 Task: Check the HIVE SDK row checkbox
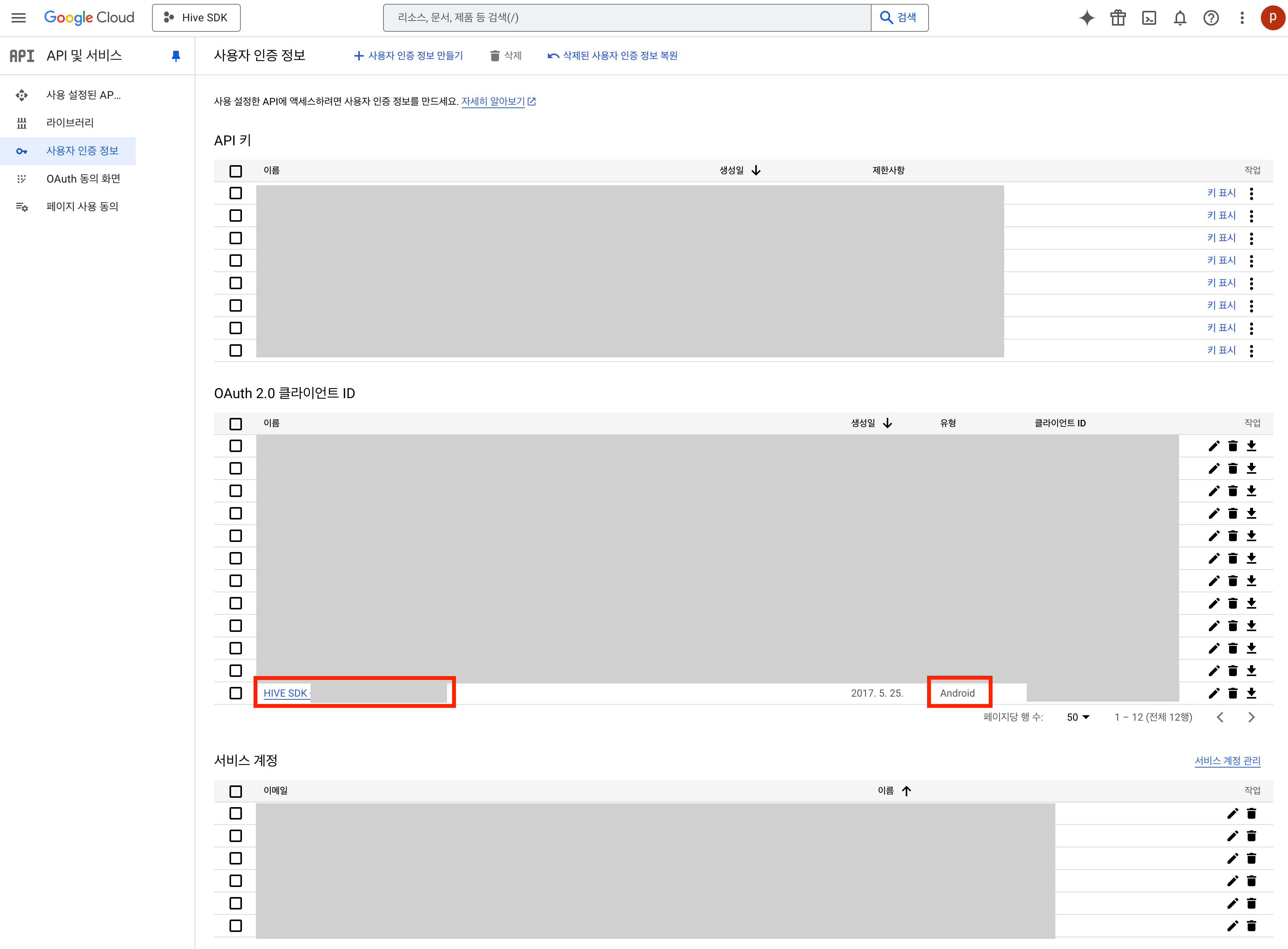click(236, 693)
